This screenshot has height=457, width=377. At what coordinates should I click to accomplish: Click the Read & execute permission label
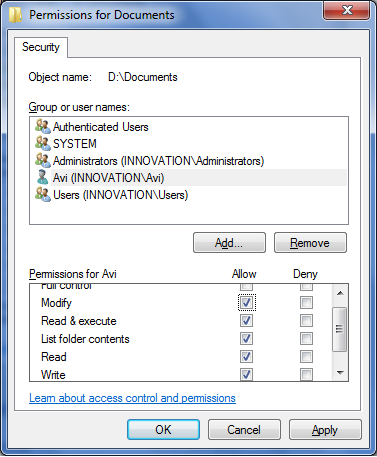[x=79, y=321]
